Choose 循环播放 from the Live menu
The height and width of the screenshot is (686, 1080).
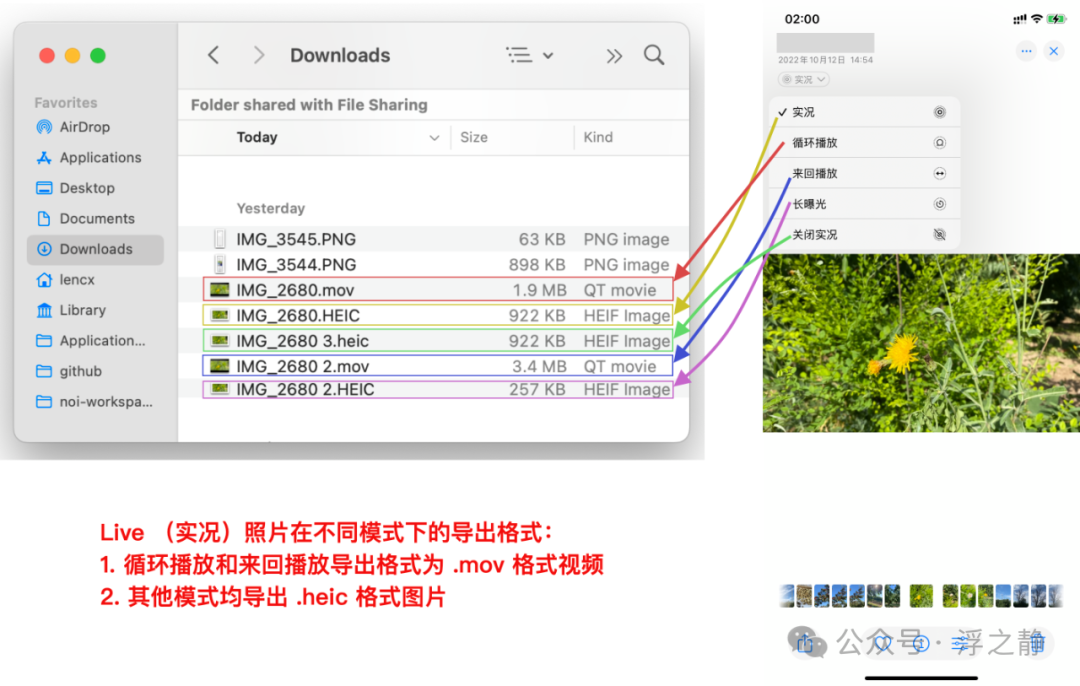pyautogui.click(x=864, y=143)
